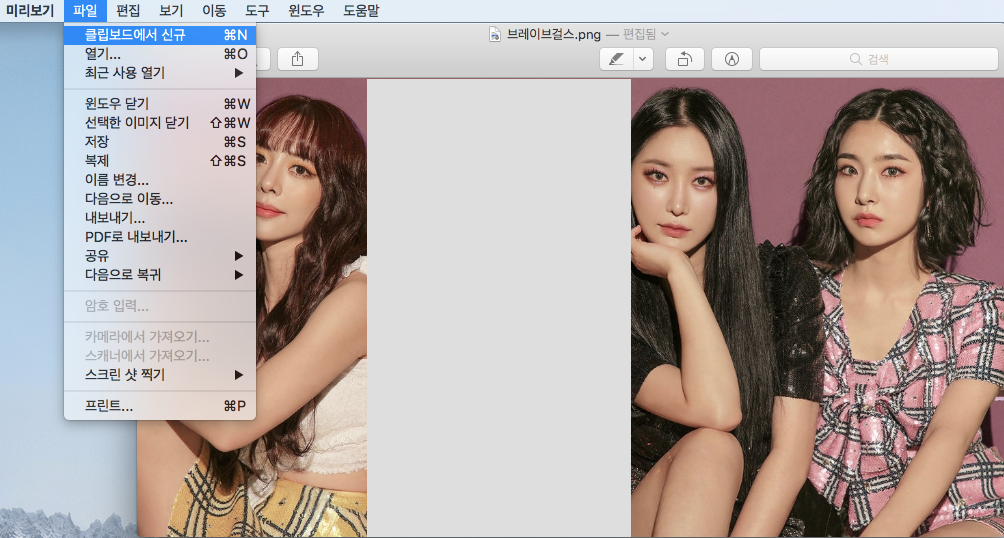Show the Markup toolbar icon
Image resolution: width=1004 pixels, height=538 pixels.
tap(732, 59)
